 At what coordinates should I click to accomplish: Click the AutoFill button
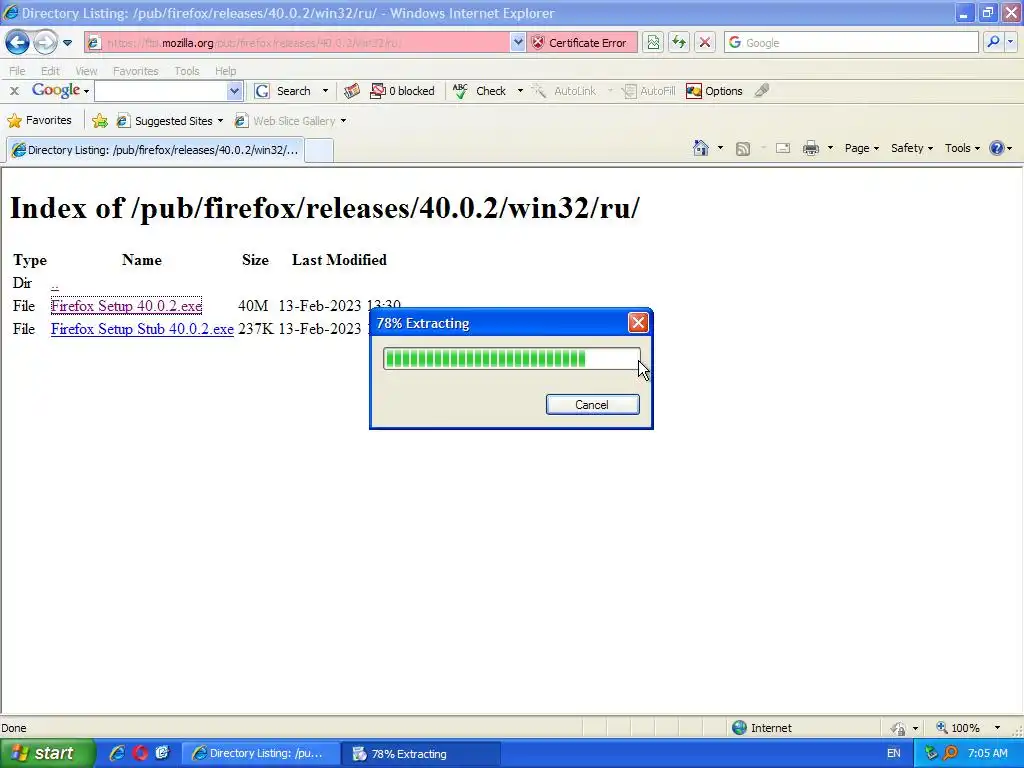[x=648, y=91]
